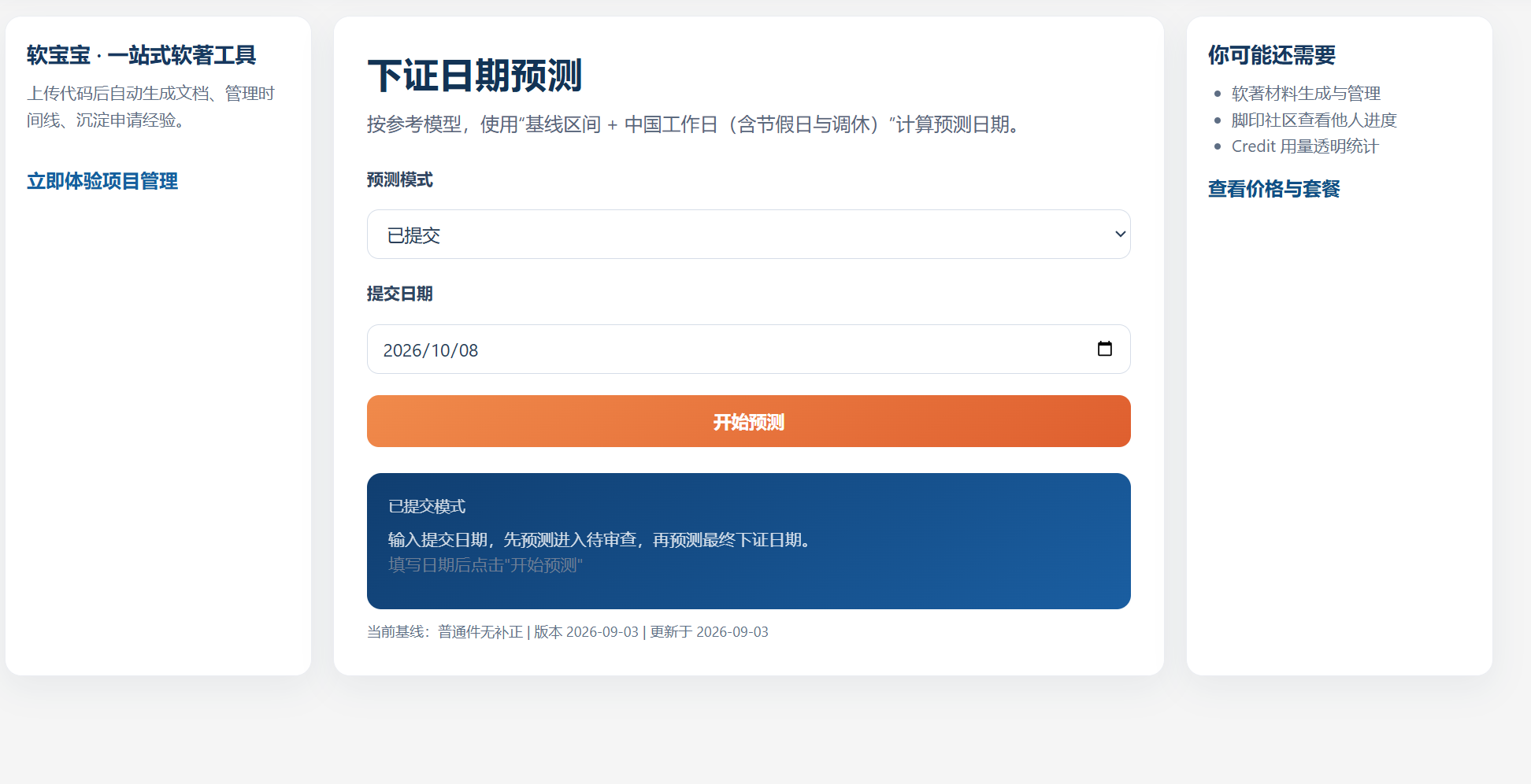The height and width of the screenshot is (784, 1531).
Task: Click the 当前基线 version footer text
Action: click(x=567, y=632)
